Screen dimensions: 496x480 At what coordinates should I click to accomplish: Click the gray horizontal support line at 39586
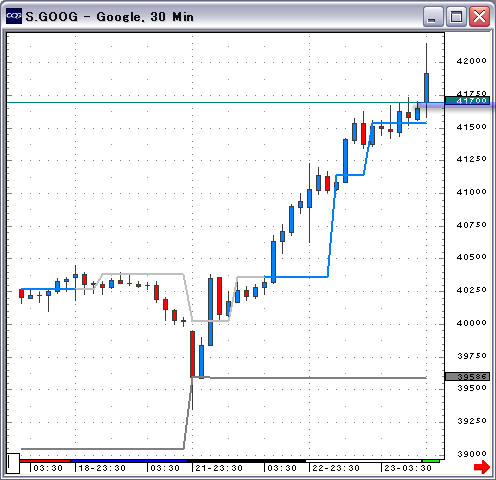(318, 378)
